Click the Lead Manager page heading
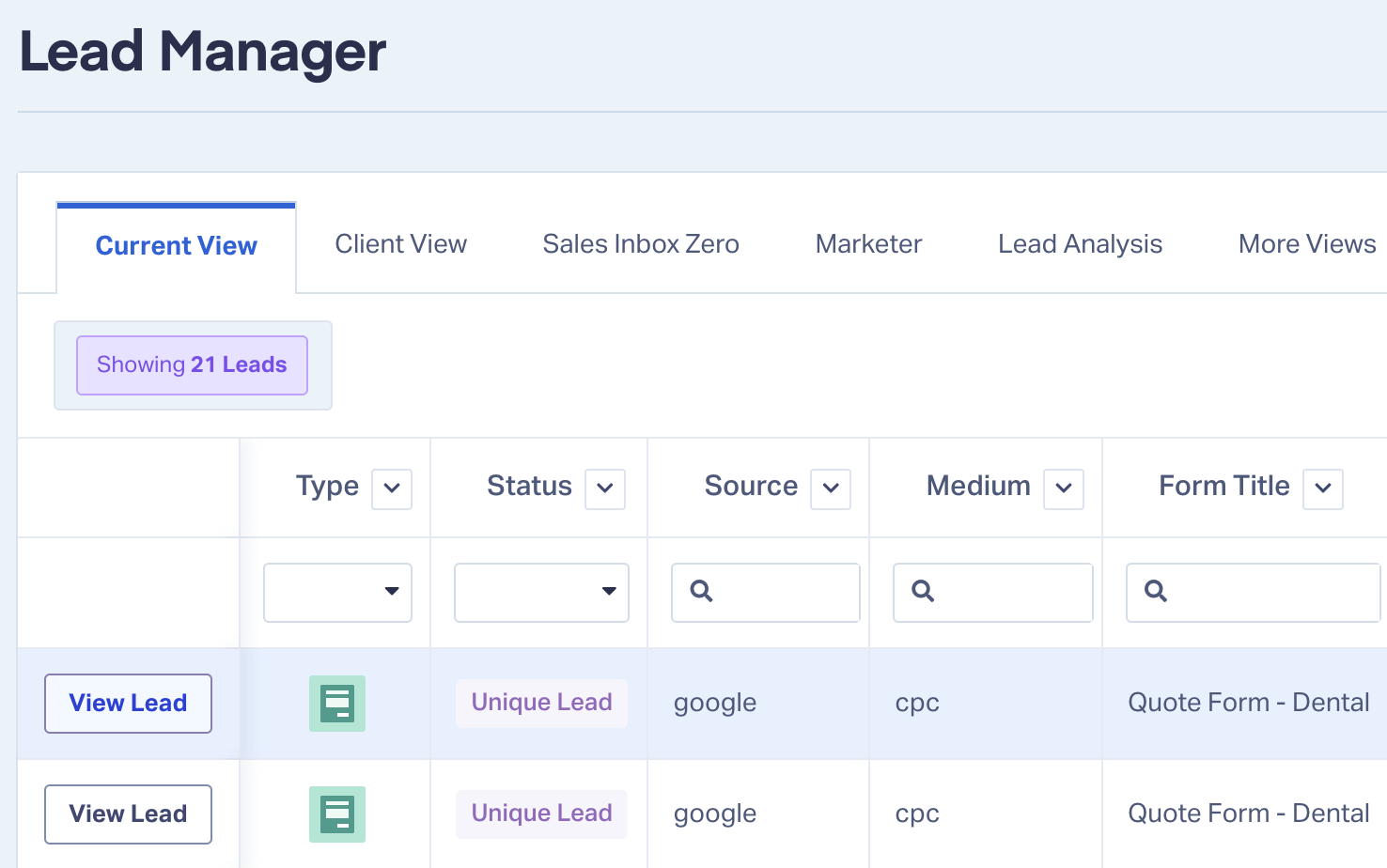This screenshot has width=1387, height=868. click(203, 53)
